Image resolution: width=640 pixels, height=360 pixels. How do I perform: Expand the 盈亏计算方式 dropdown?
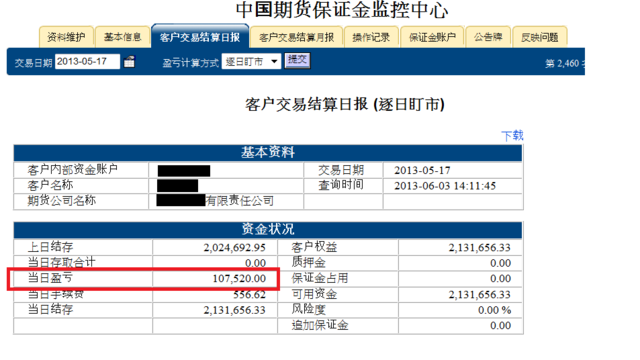tap(251, 62)
